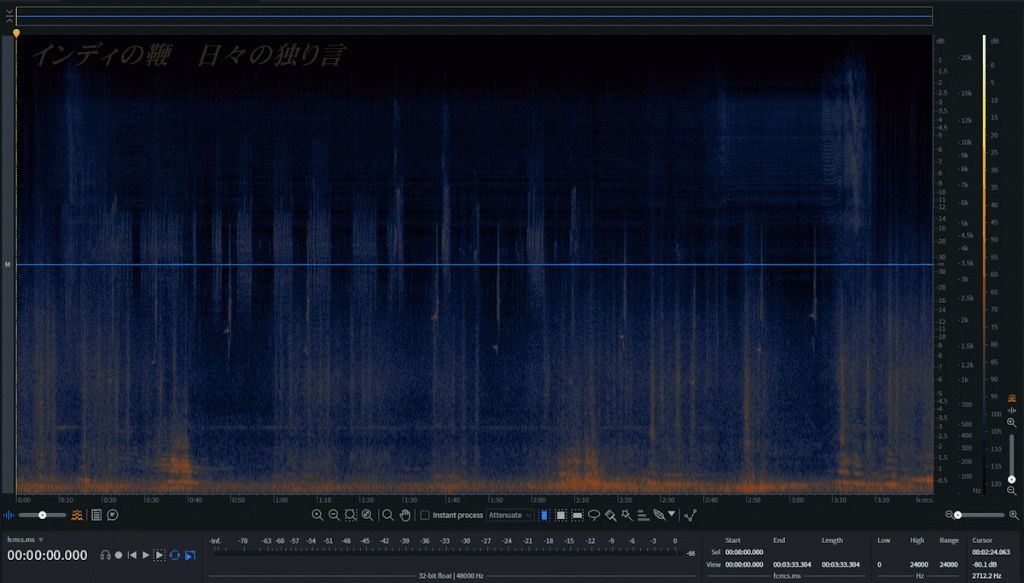Select the Magic Wand tool
The image size is (1024, 583).
point(626,515)
